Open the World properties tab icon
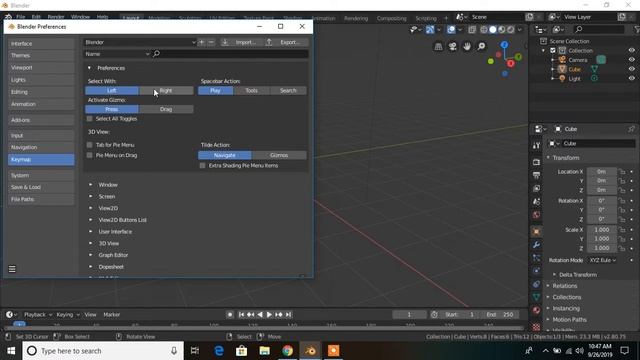640x360 pixels. (x=536, y=215)
